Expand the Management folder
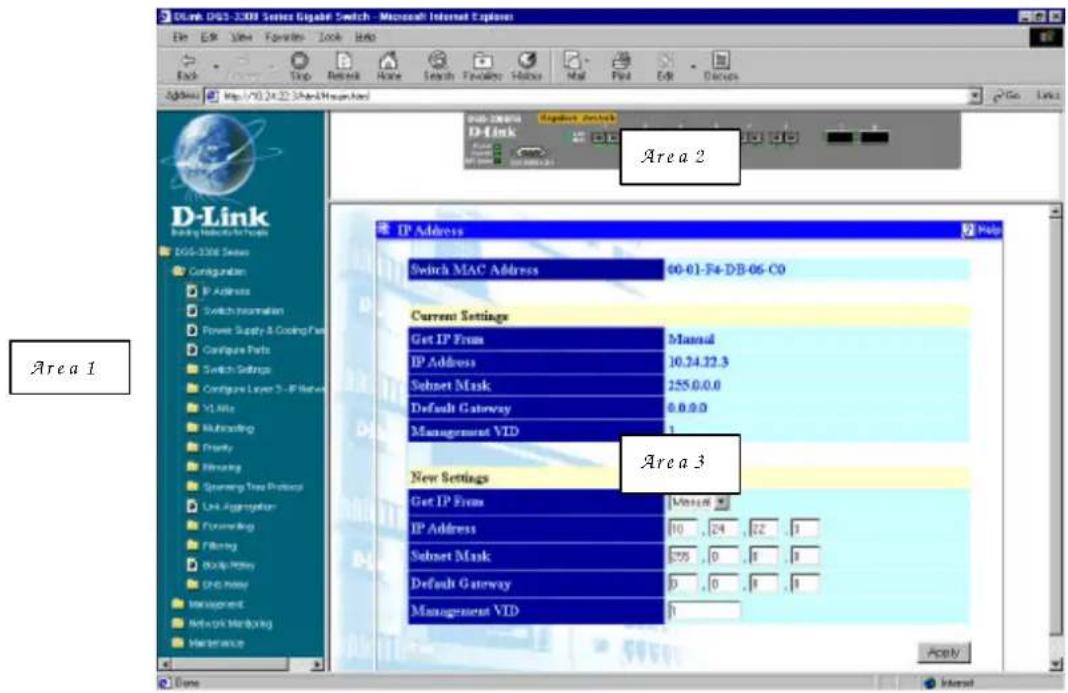Viewport: 1068px width, 693px height. click(208, 604)
